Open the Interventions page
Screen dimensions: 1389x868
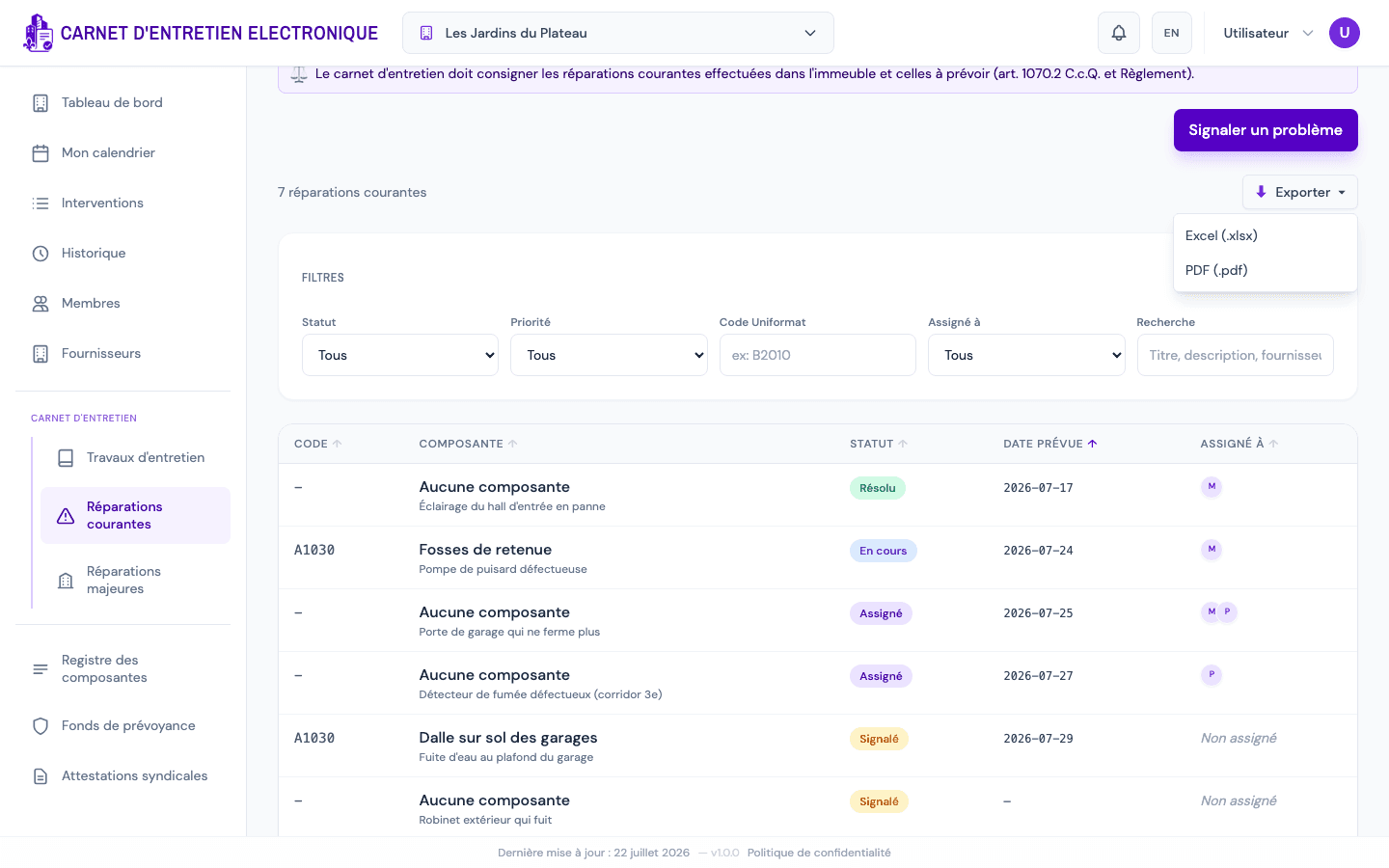(123, 203)
